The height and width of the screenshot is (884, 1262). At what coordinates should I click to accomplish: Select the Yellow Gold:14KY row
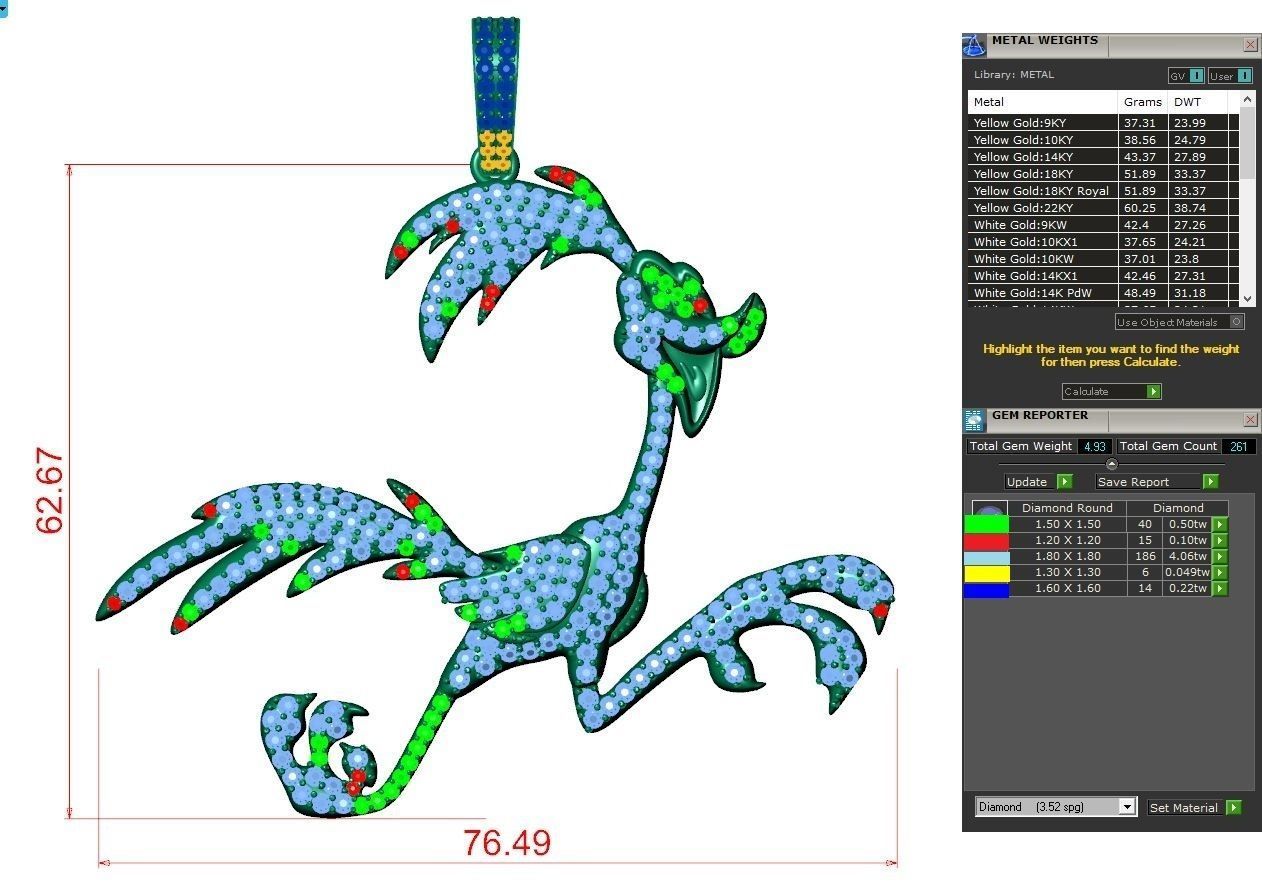[x=1104, y=157]
